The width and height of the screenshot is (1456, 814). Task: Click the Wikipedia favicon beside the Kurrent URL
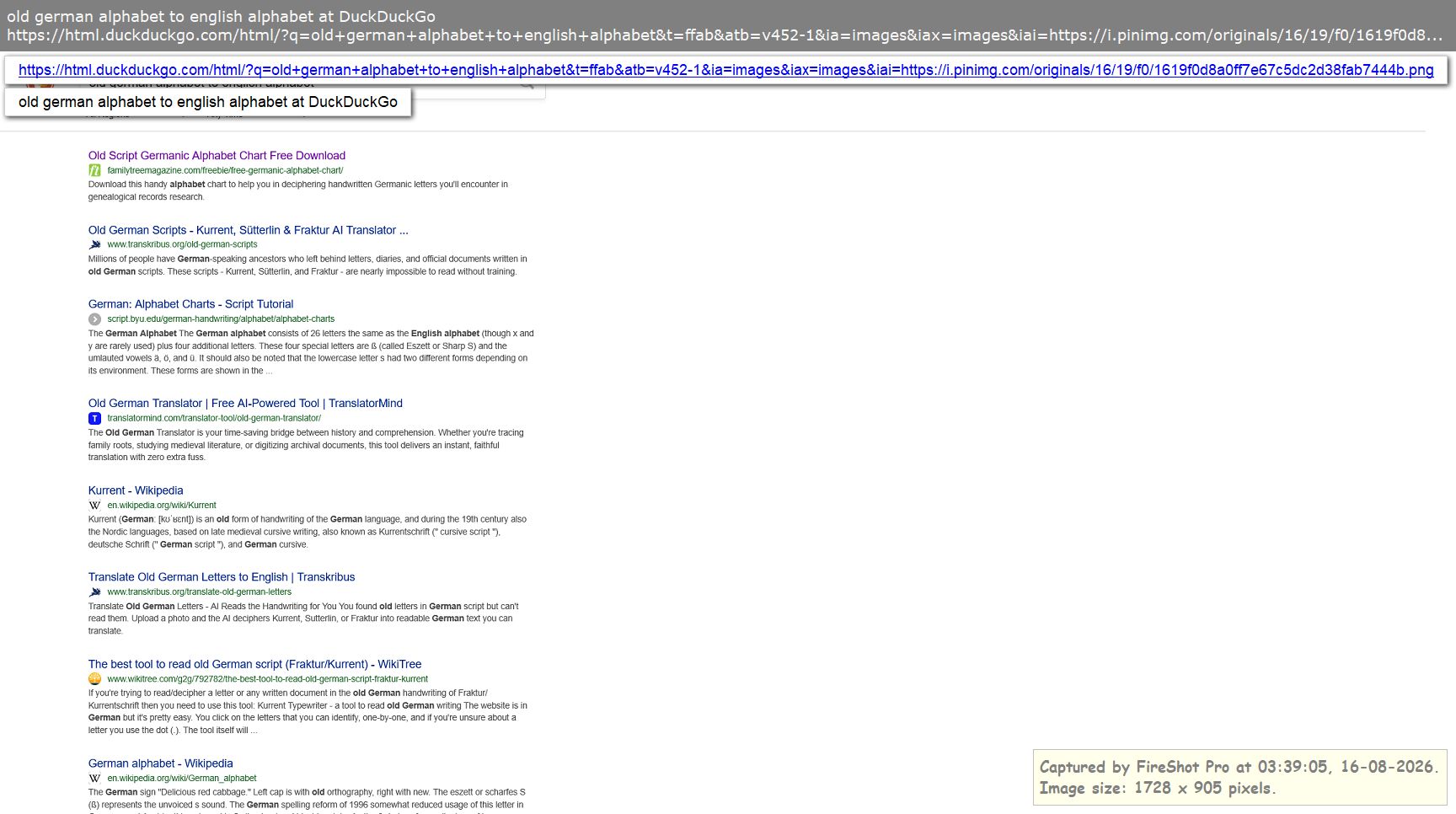coord(94,506)
